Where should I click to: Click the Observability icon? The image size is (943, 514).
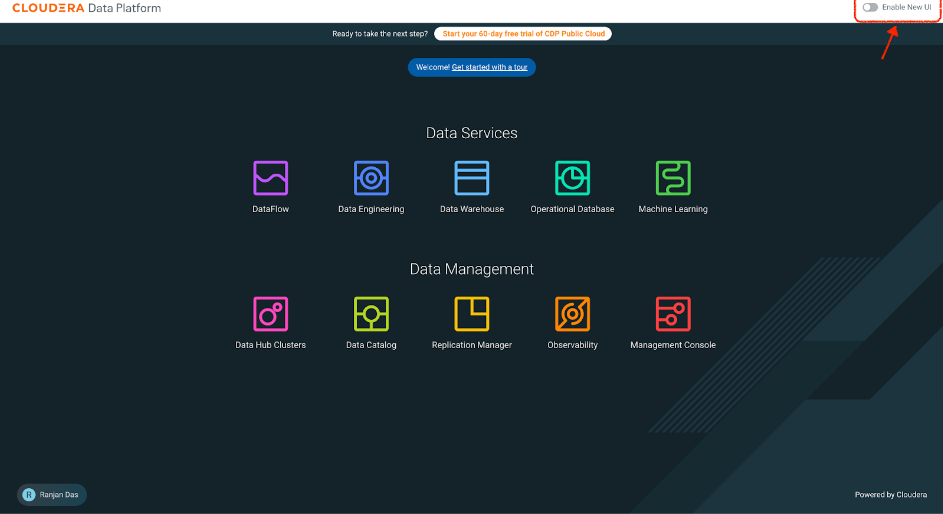click(x=572, y=314)
